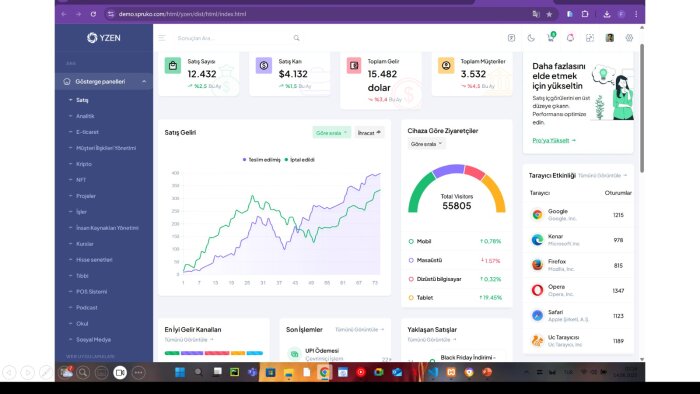
Task: Click the search magnifier icon
Action: 296,38
